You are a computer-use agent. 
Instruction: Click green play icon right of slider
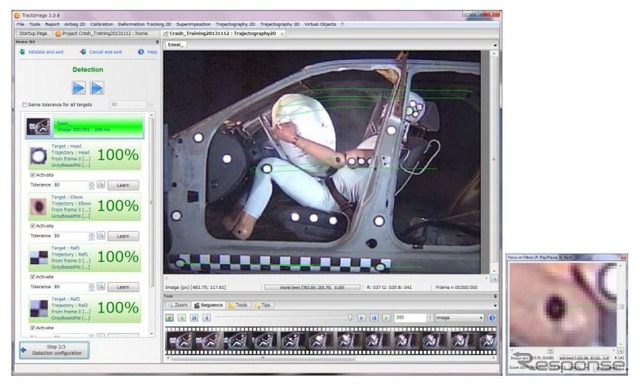[386, 317]
